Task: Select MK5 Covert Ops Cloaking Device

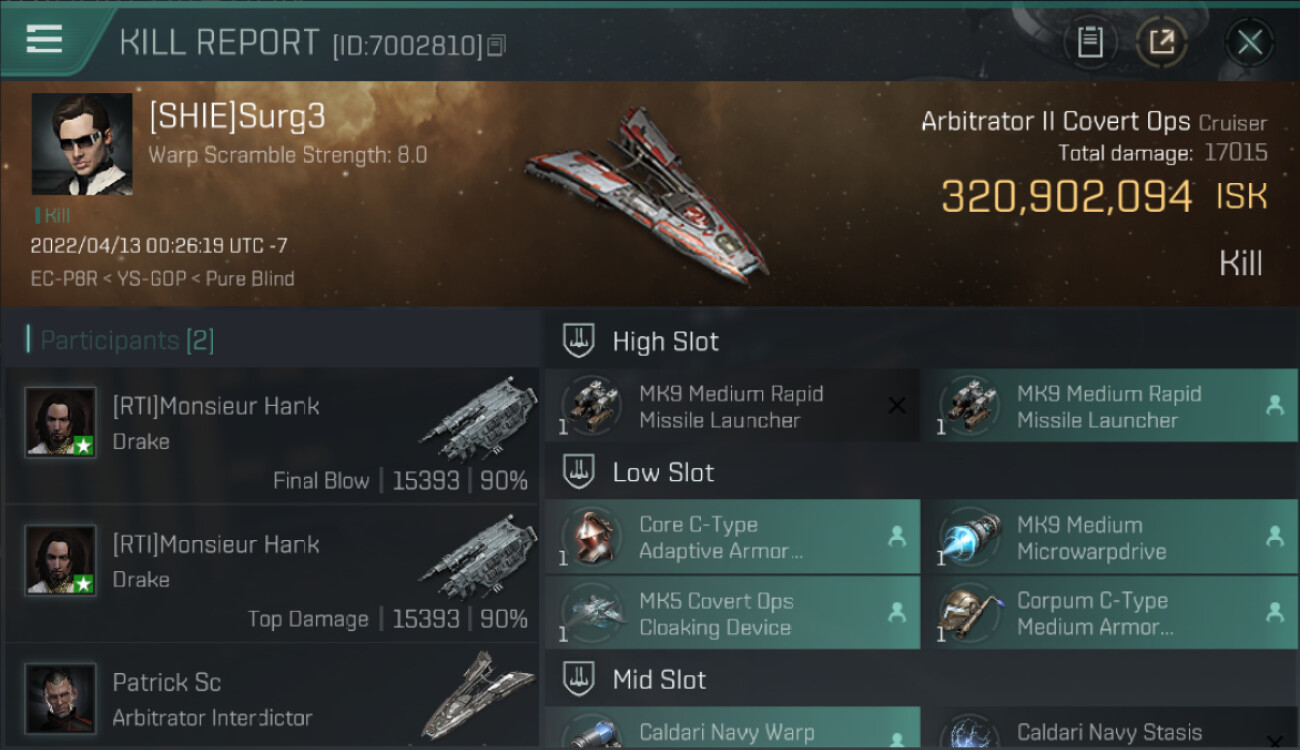Action: [x=732, y=613]
